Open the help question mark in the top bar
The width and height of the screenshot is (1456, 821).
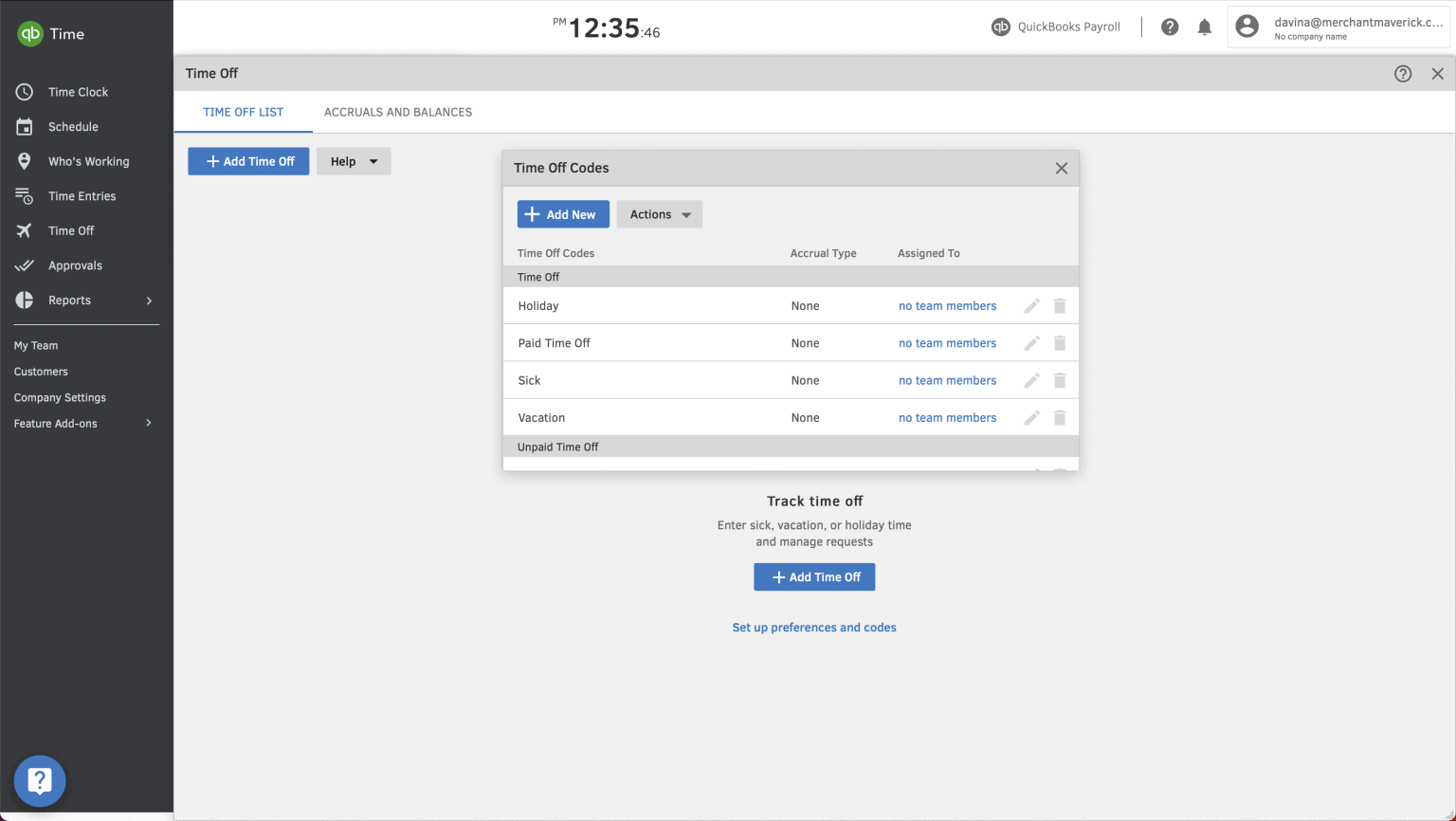(x=1170, y=27)
